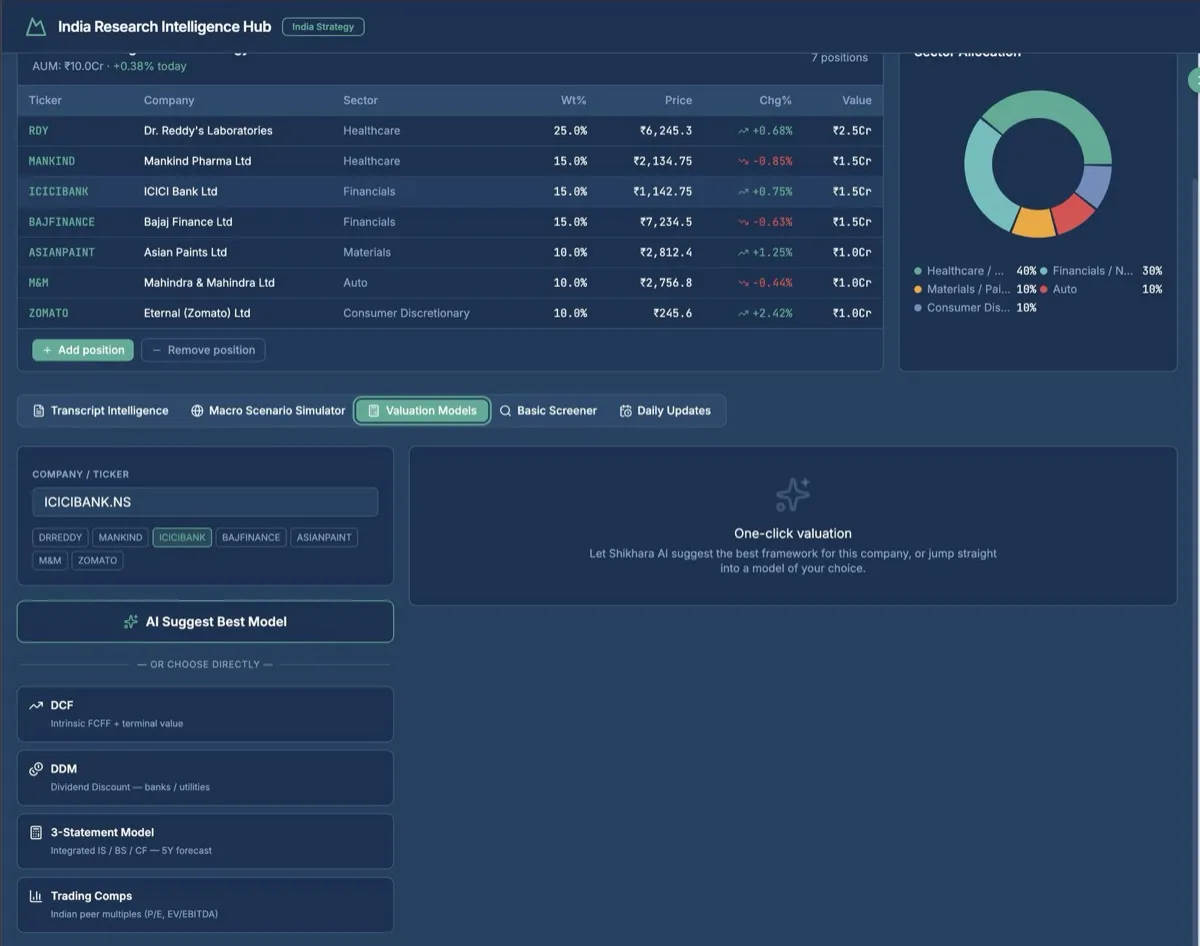Click the orange Materials donut segment
1200x946 pixels.
pyautogui.click(x=1033, y=222)
